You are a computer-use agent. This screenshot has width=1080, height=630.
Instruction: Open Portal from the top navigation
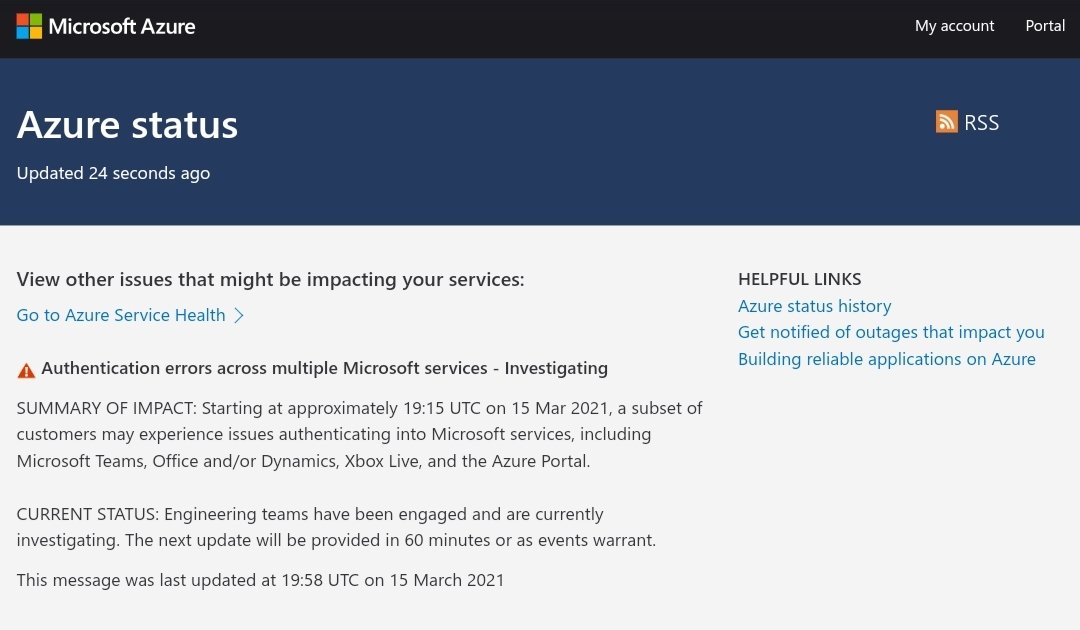tap(1045, 26)
